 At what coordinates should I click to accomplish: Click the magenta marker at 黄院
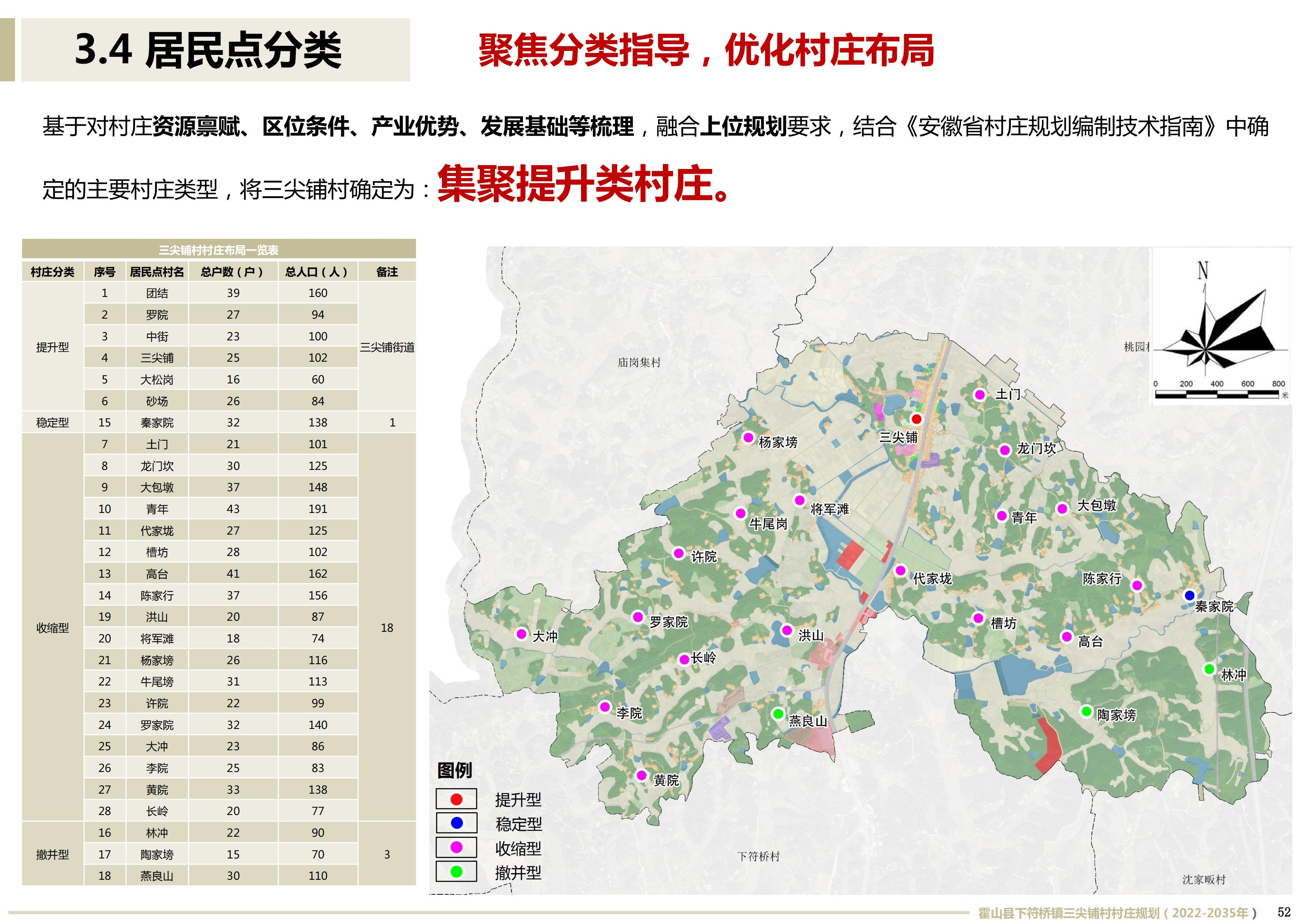pyautogui.click(x=641, y=775)
